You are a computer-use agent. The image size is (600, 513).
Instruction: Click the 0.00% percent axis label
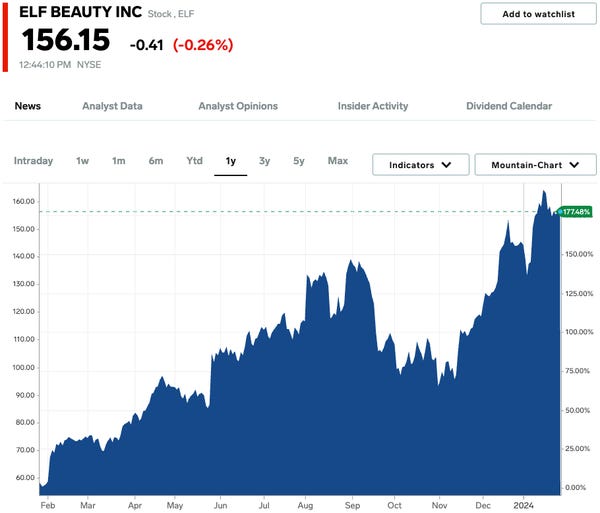pyautogui.click(x=576, y=487)
